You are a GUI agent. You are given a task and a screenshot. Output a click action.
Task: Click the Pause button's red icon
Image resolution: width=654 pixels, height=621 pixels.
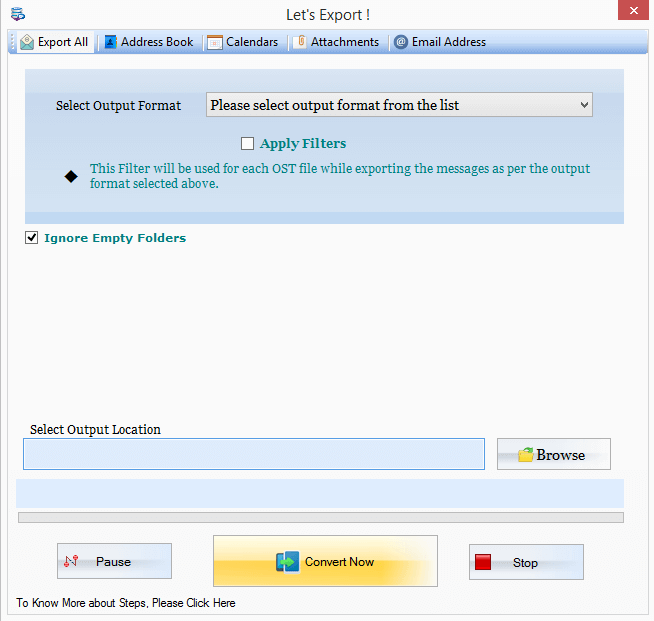point(71,561)
